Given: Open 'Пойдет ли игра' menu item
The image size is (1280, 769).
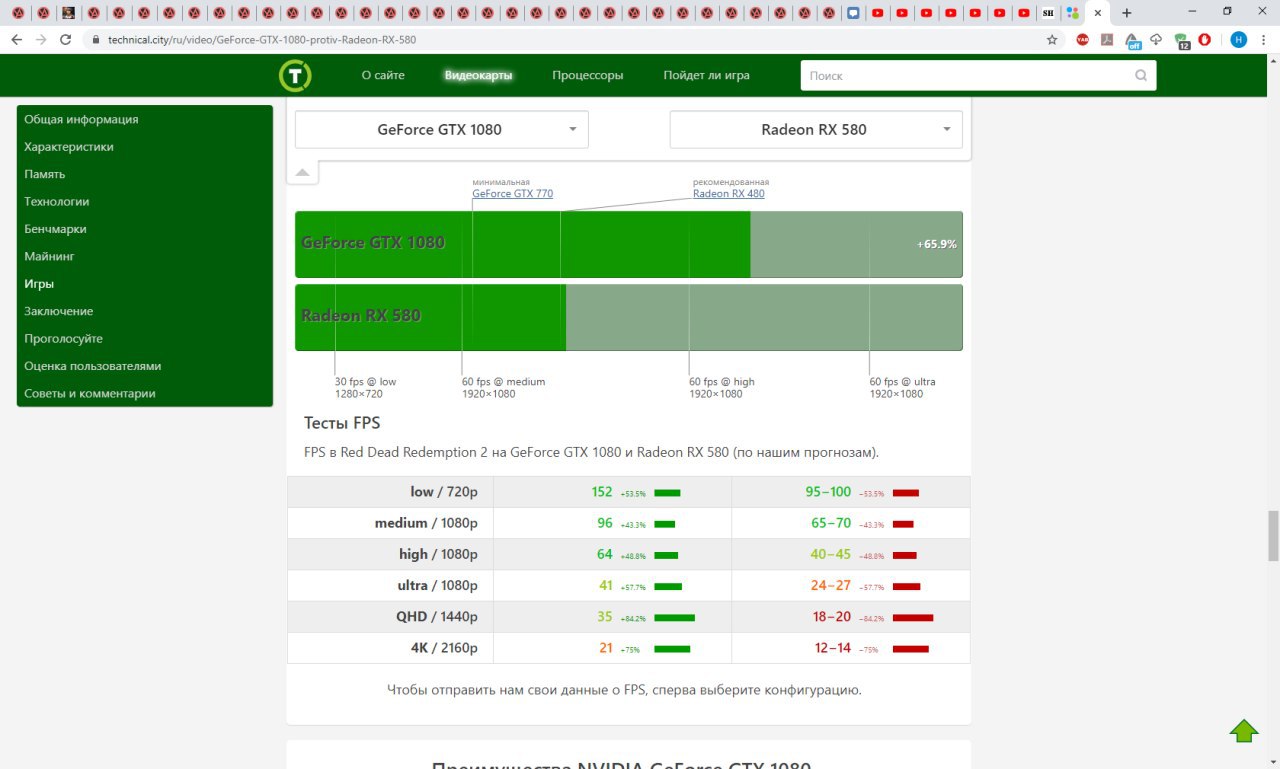Looking at the screenshot, I should (x=706, y=75).
